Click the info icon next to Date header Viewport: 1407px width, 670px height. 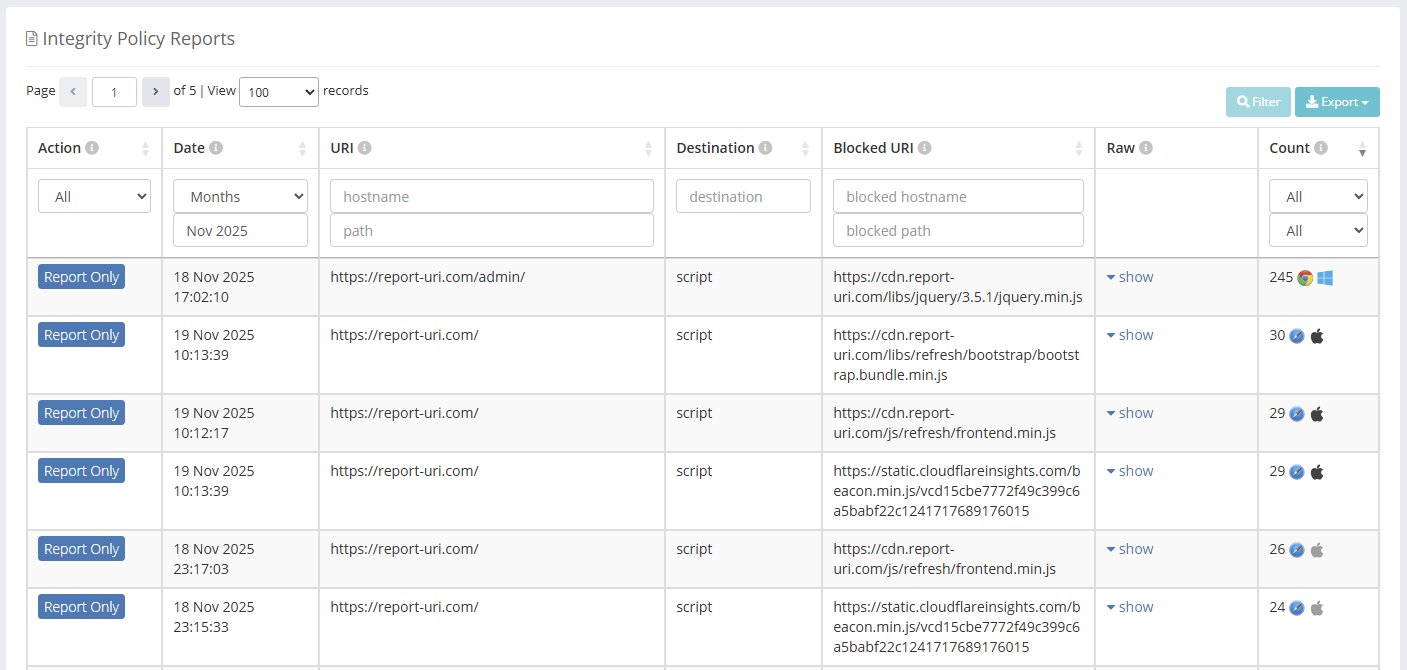pos(216,148)
